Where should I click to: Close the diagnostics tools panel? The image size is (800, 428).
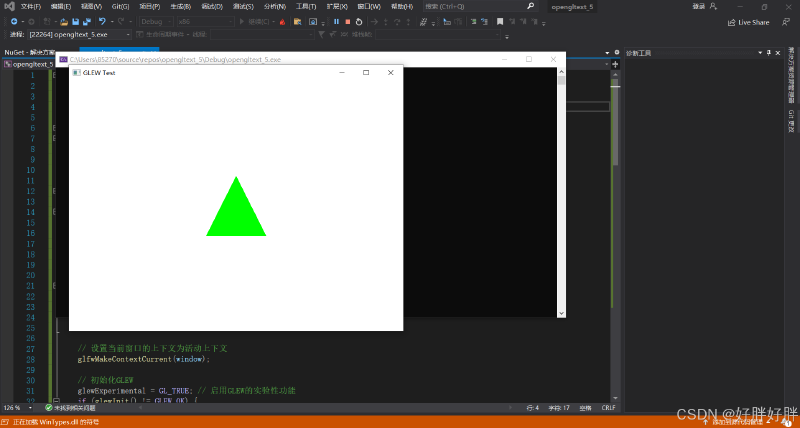(778, 53)
